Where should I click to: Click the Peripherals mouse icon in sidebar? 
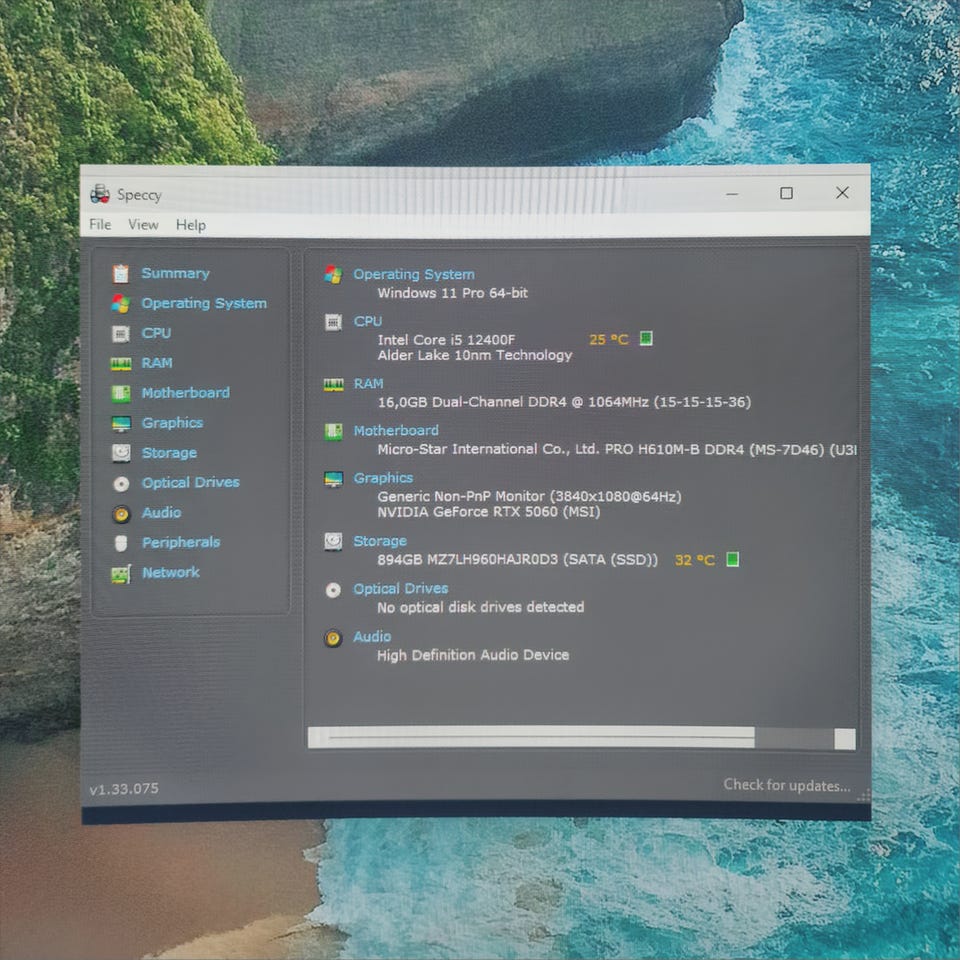(121, 543)
